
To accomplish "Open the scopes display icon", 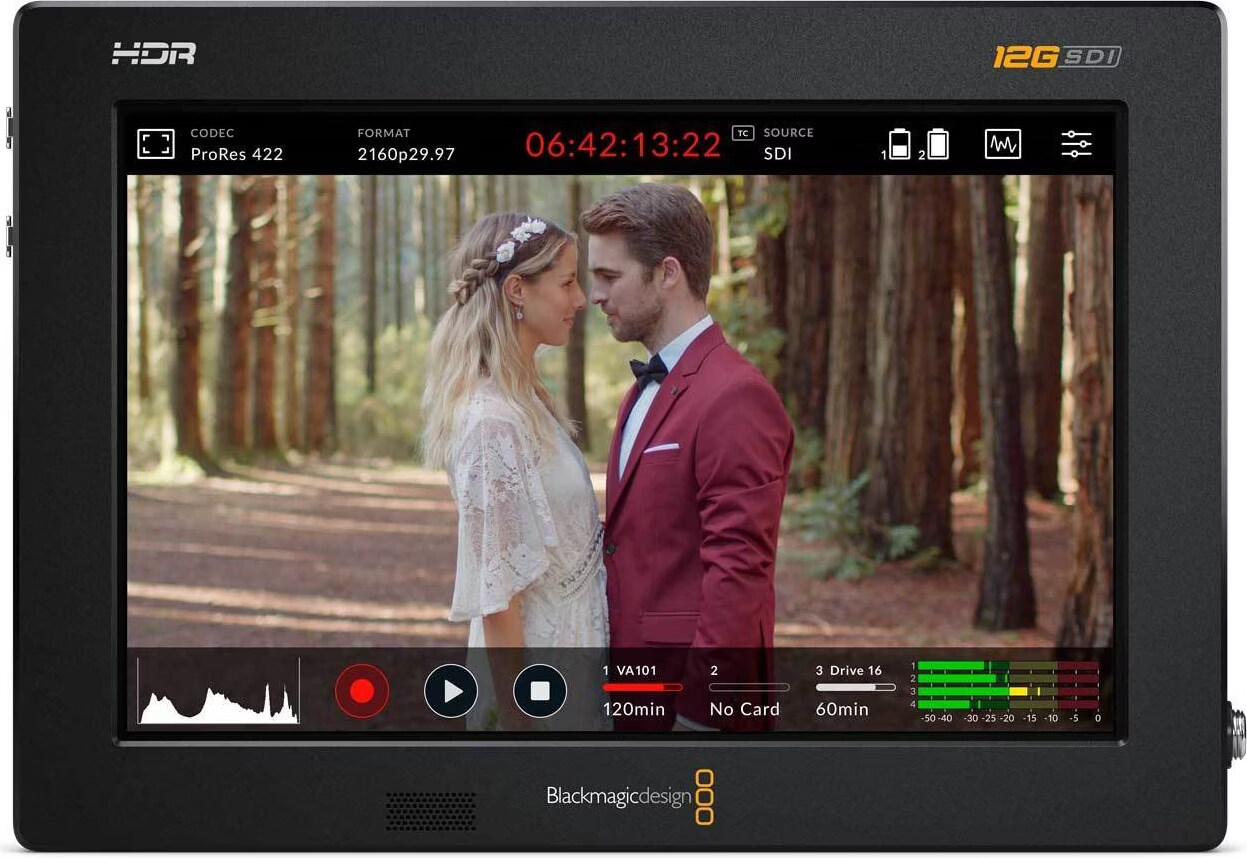I will (x=1003, y=145).
